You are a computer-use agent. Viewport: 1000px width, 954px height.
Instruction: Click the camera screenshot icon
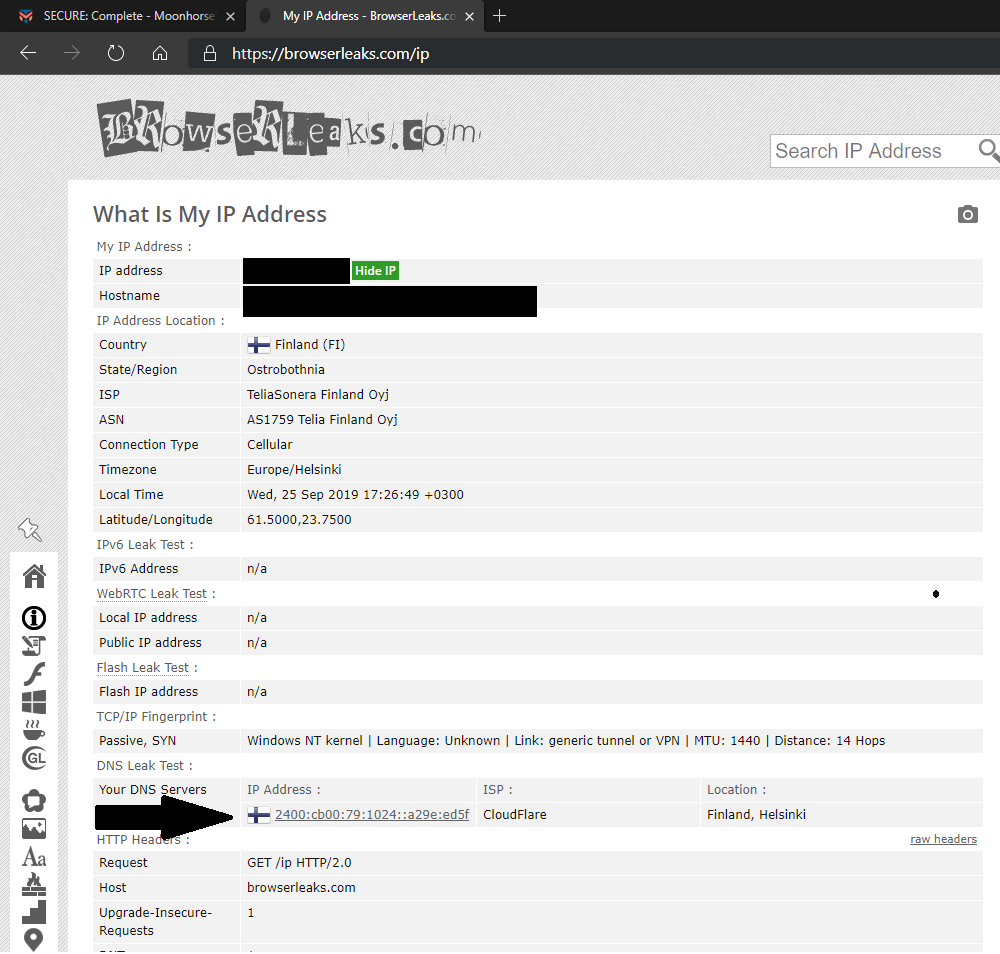(967, 214)
